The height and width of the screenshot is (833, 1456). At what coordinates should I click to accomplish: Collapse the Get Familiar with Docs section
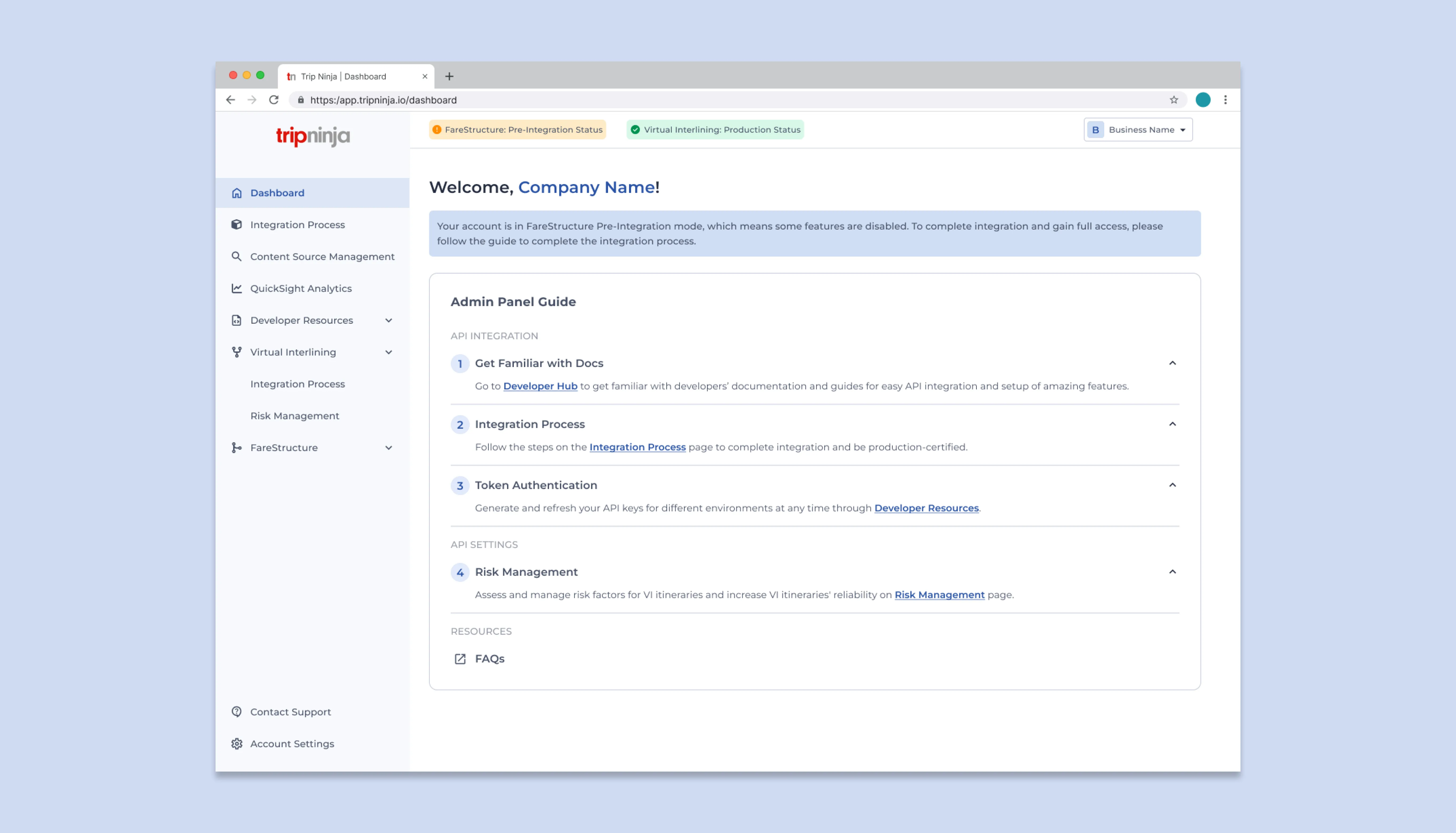(x=1172, y=363)
